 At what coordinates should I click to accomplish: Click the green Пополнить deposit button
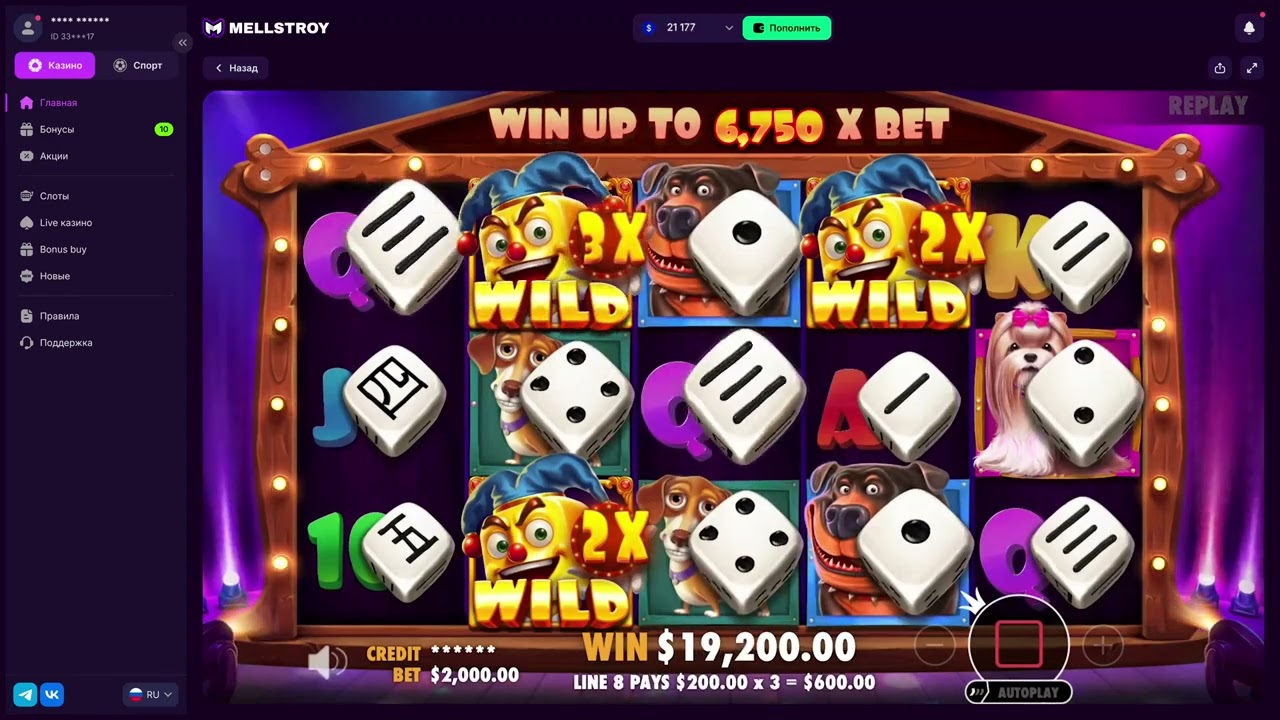(787, 28)
